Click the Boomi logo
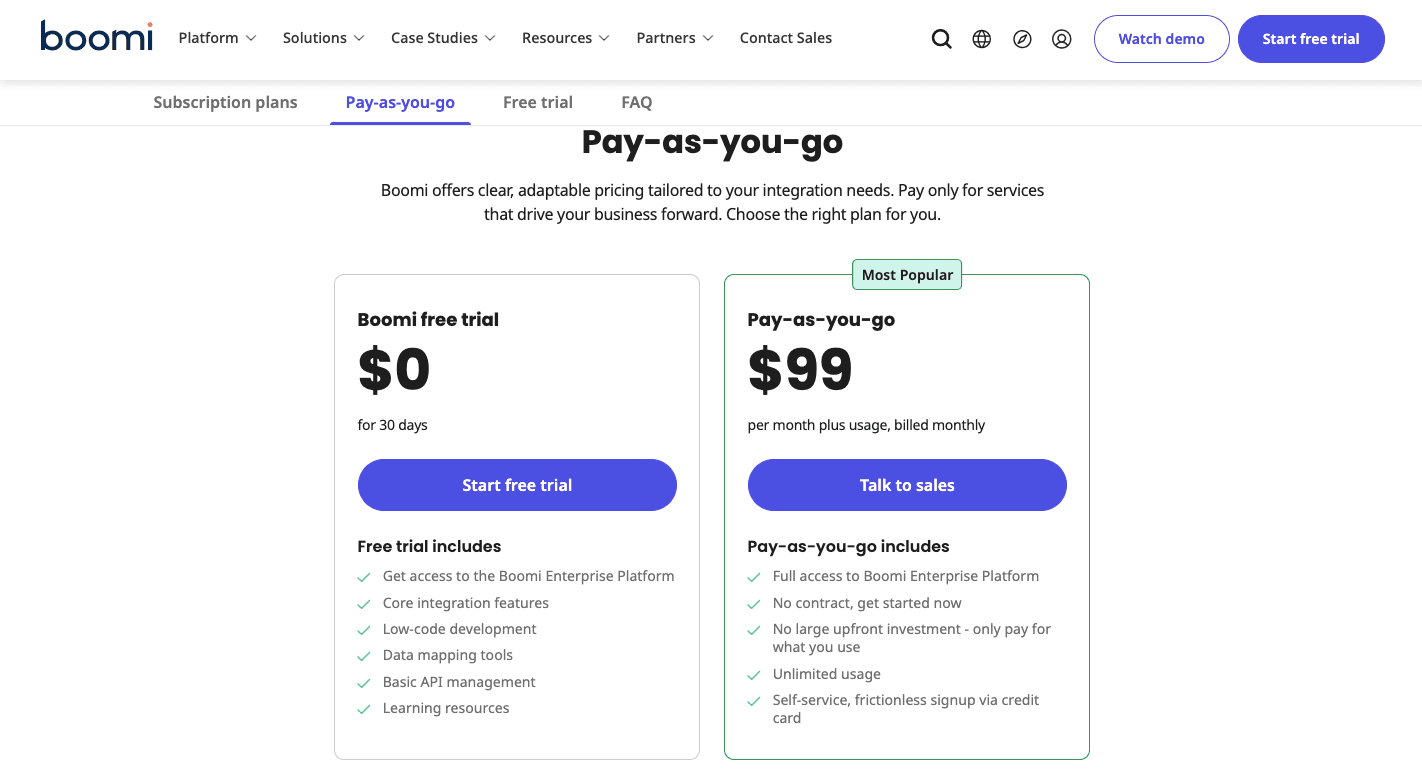 pyautogui.click(x=96, y=37)
